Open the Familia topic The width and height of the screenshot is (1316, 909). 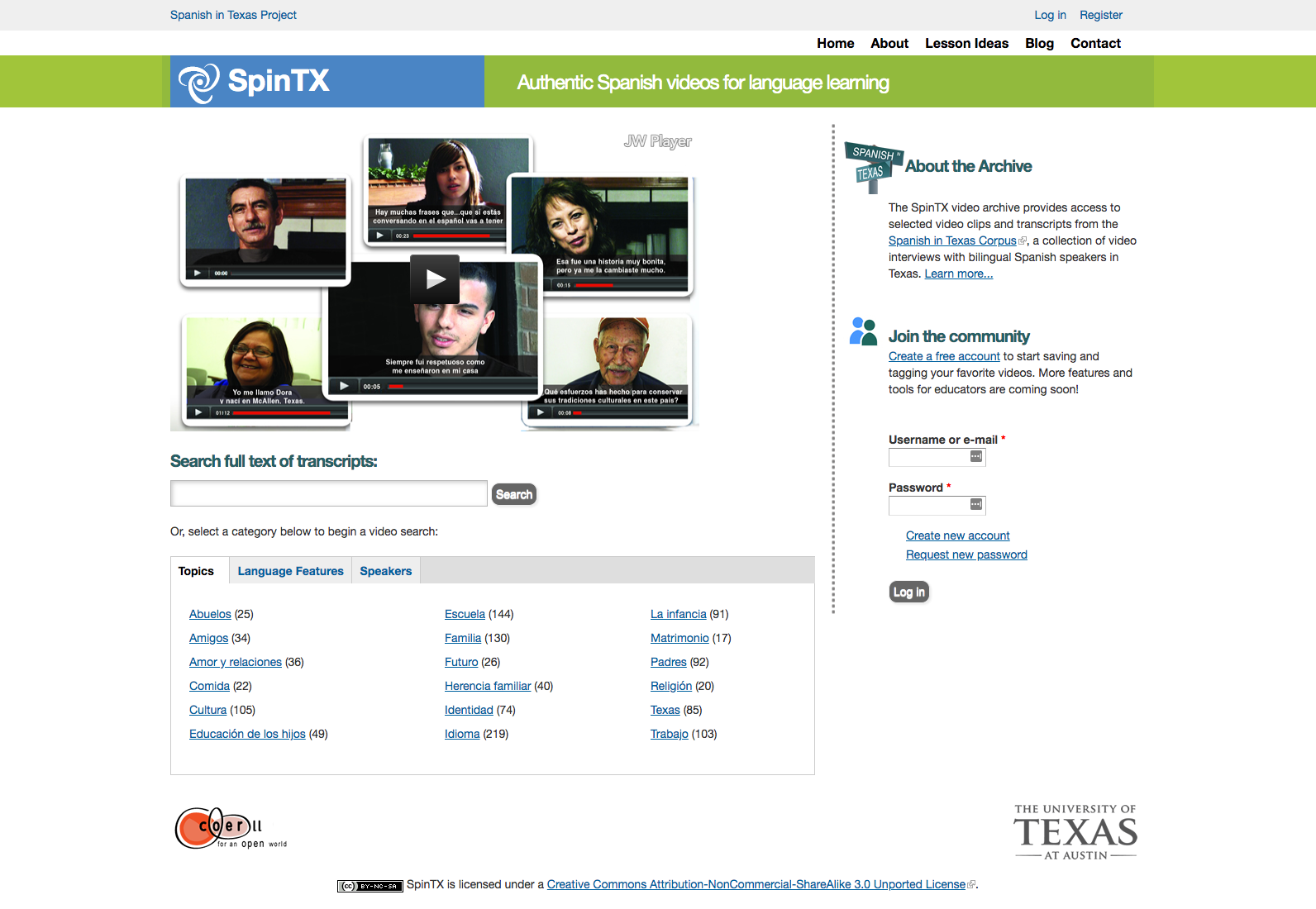[463, 638]
